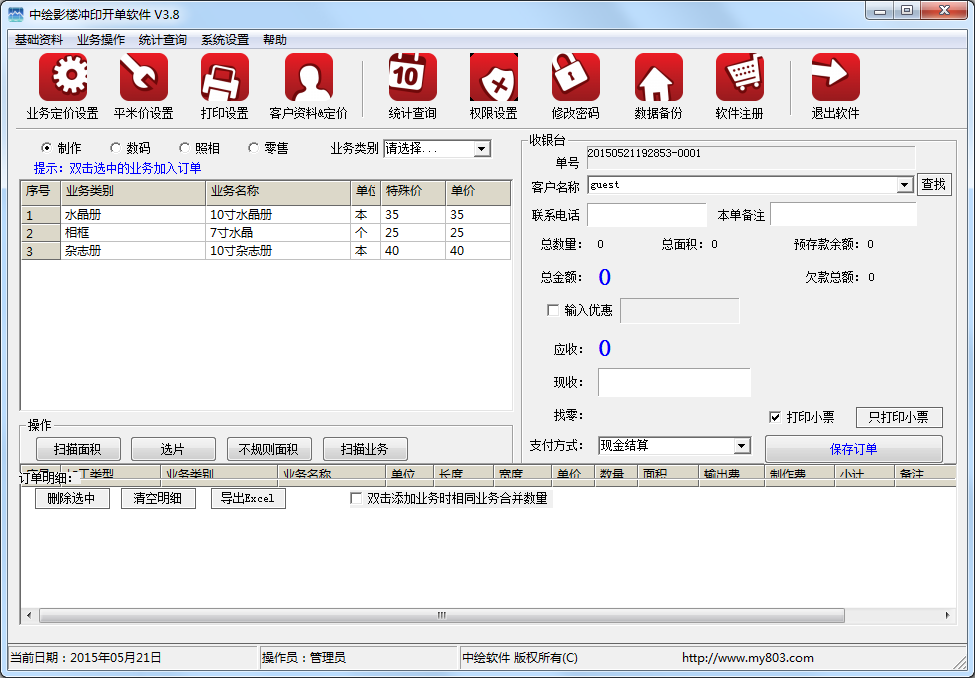The image size is (975, 678).
Task: Click the 本单备注 input field
Action: coord(843,215)
